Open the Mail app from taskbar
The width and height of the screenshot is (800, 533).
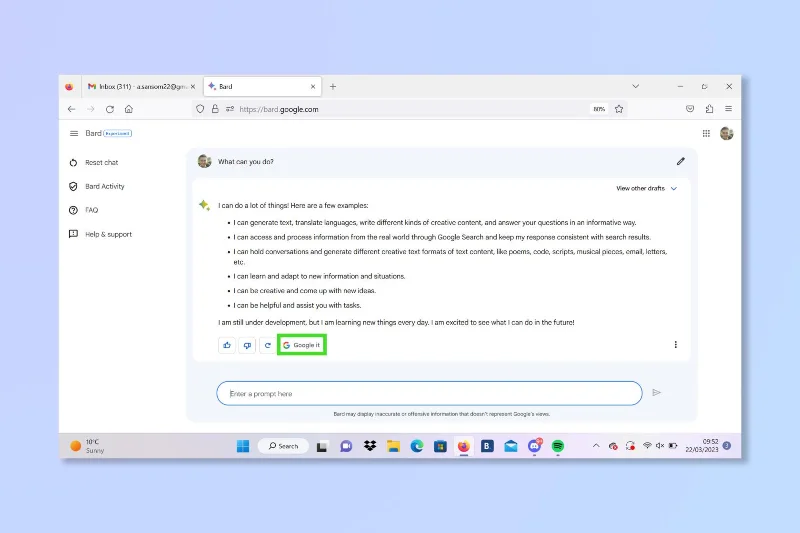tap(511, 446)
